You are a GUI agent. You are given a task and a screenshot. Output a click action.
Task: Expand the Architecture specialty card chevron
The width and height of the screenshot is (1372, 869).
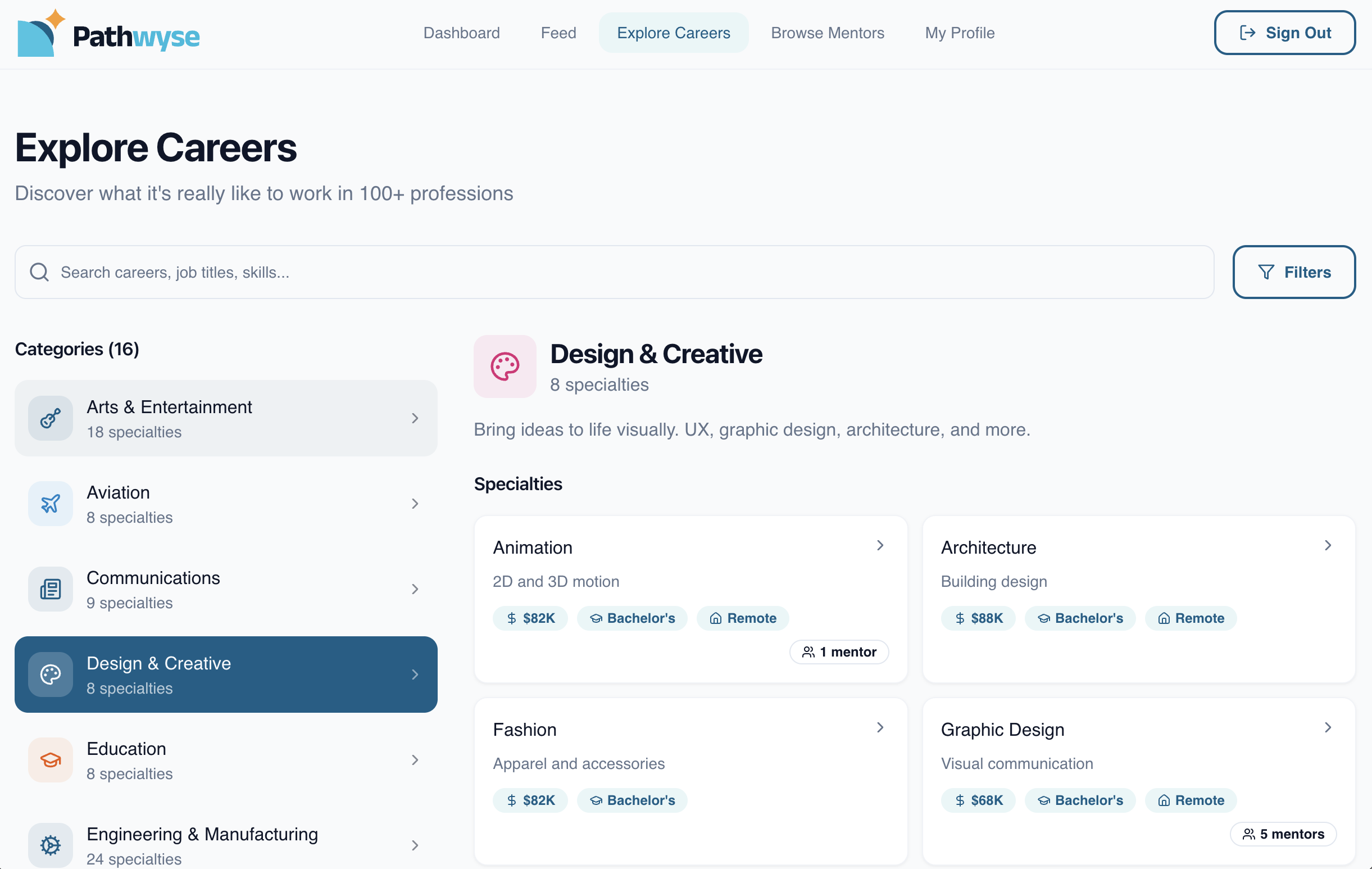(x=1328, y=545)
